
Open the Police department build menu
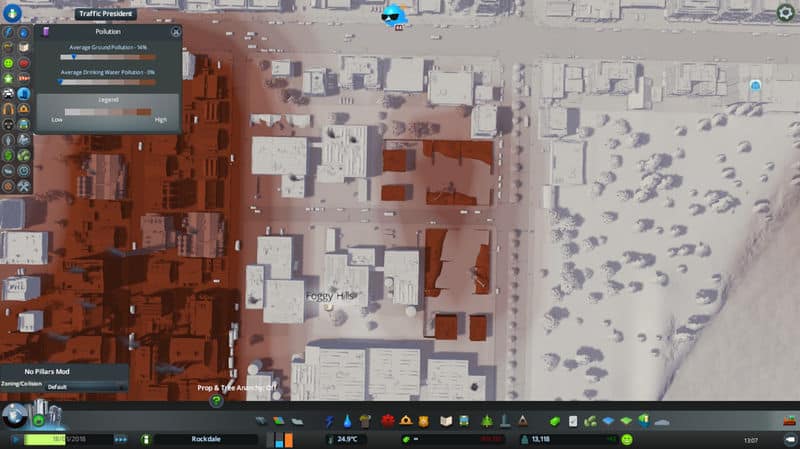point(423,421)
